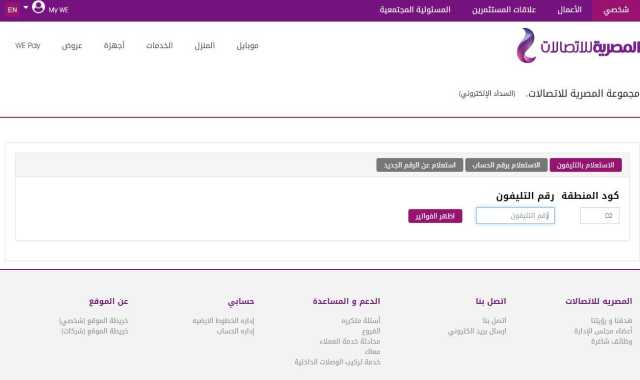Open المسئولية المجتمعية top link
The height and width of the screenshot is (380, 640).
[415, 10]
